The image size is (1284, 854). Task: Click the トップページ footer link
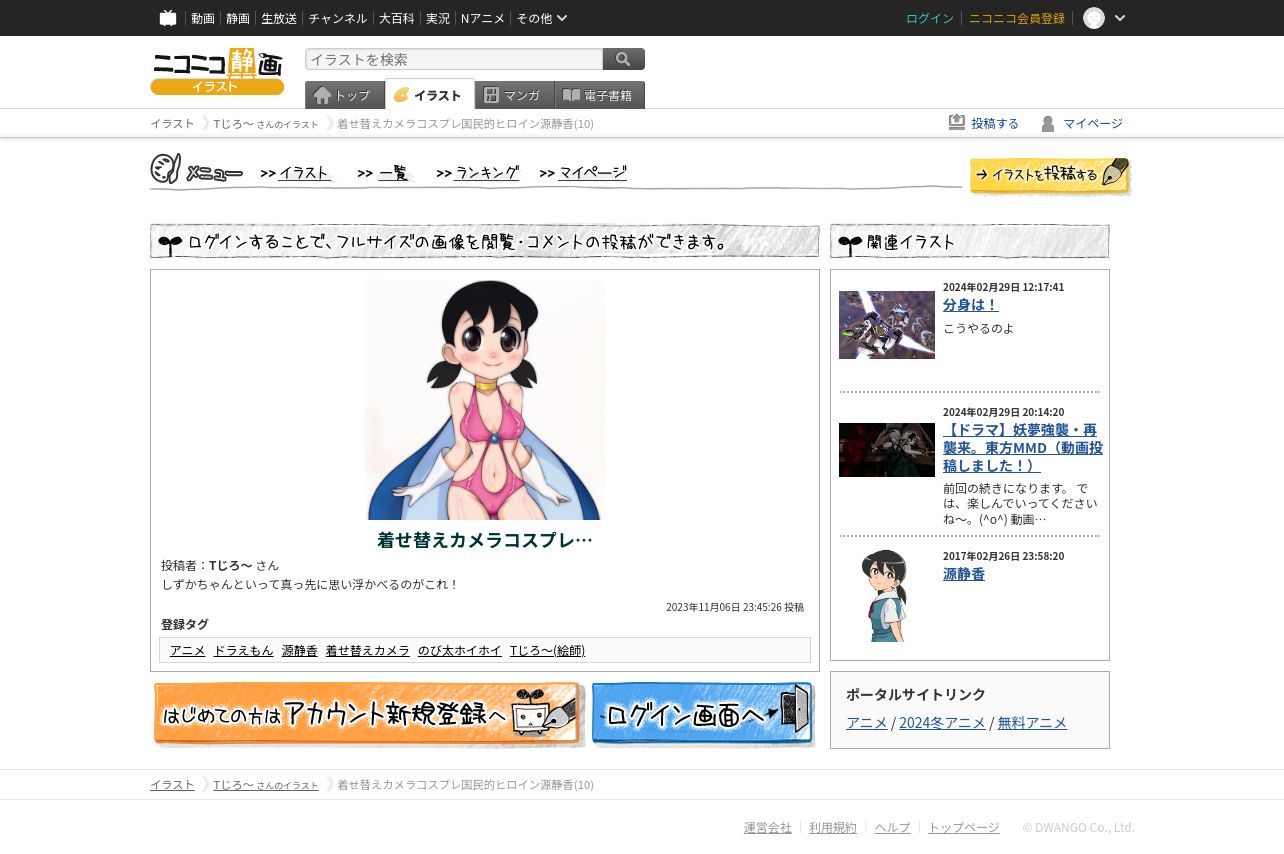964,828
